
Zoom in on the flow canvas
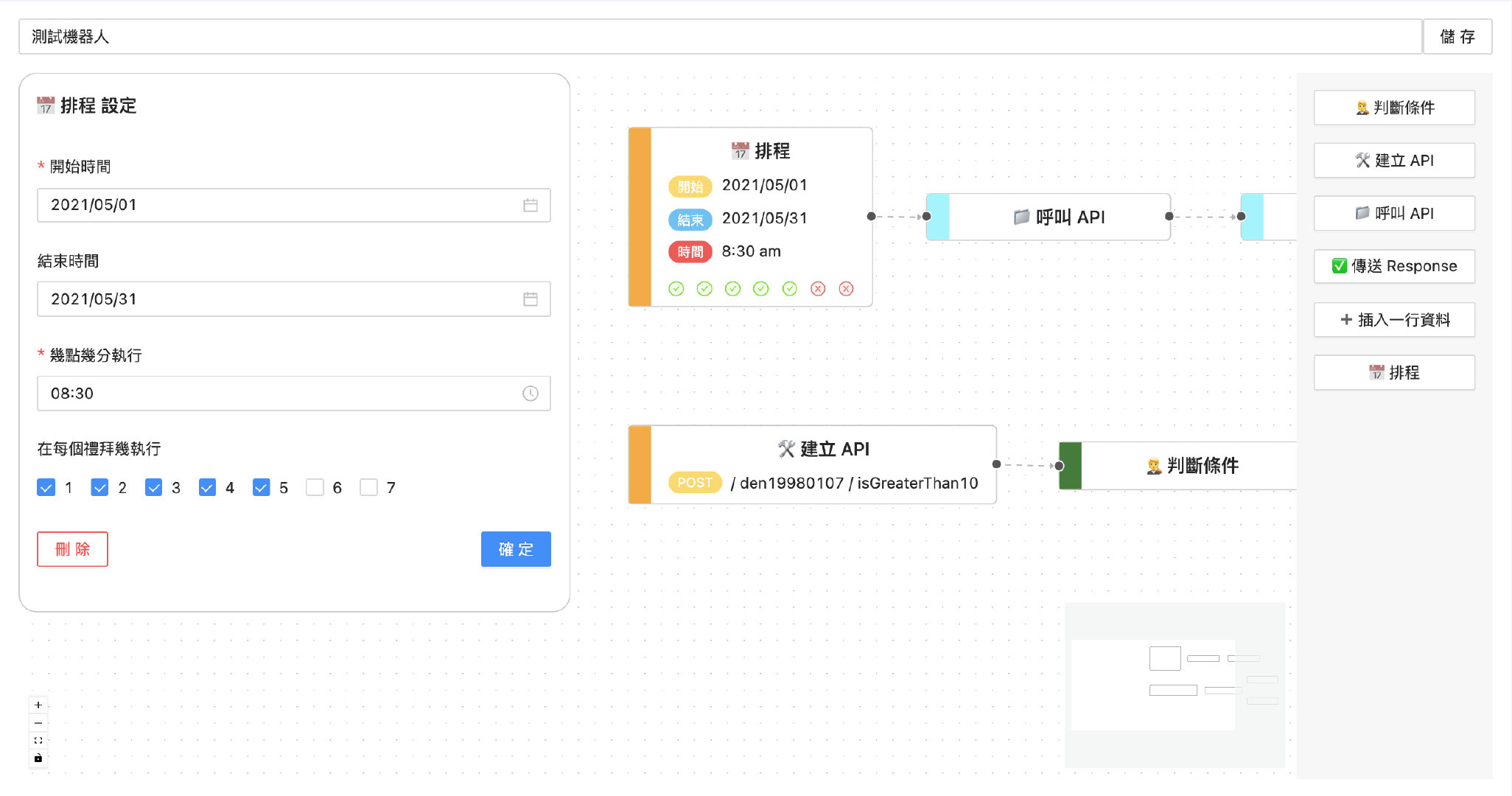pyautogui.click(x=38, y=705)
